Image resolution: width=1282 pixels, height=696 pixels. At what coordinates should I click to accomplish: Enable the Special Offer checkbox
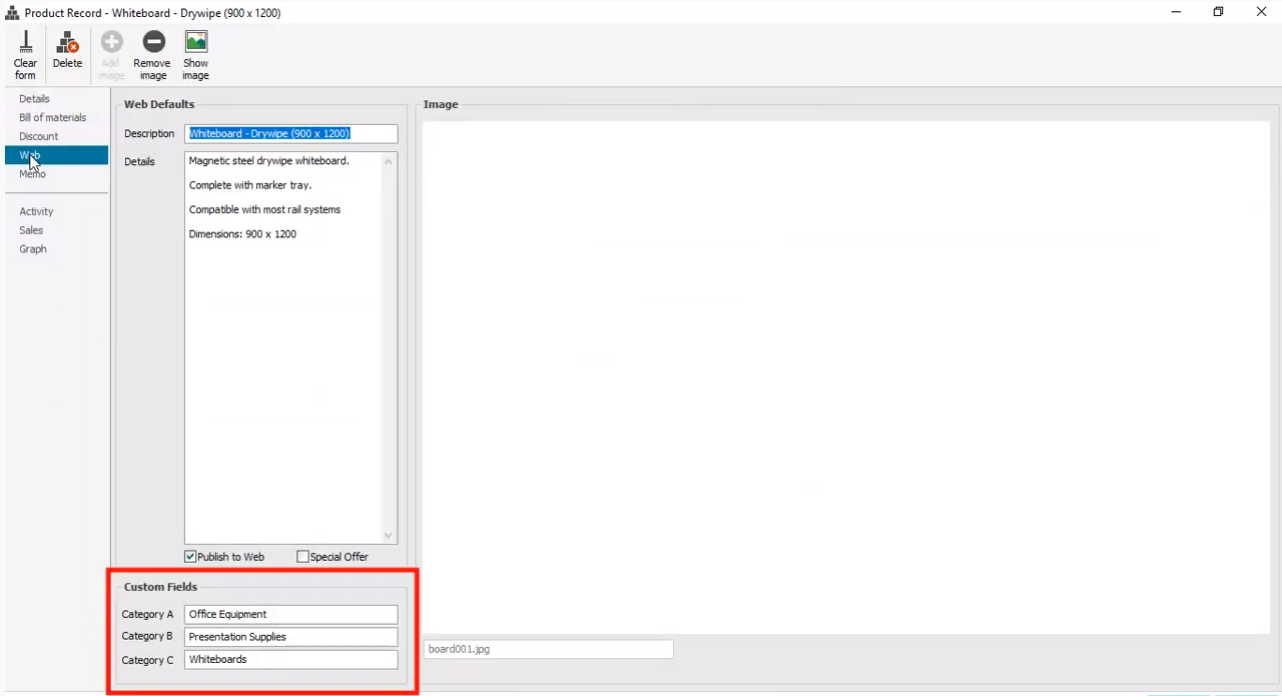click(x=303, y=557)
